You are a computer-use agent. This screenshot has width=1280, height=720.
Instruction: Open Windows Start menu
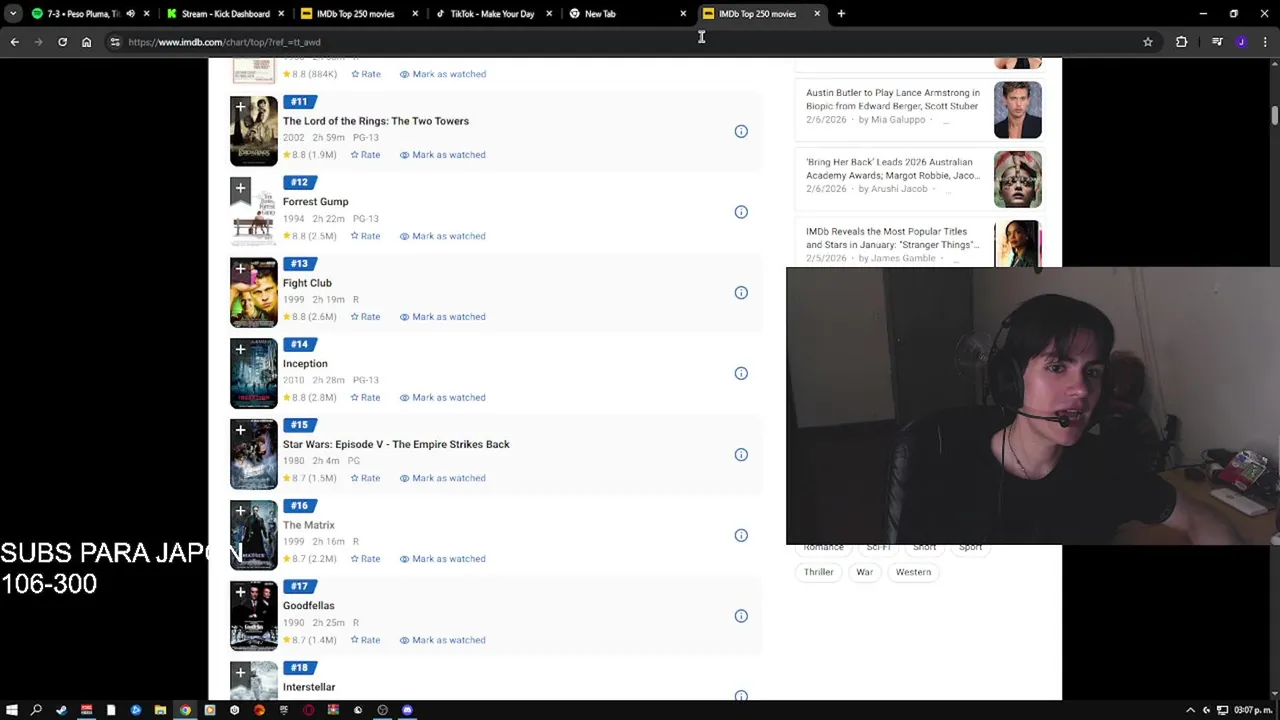(12, 710)
